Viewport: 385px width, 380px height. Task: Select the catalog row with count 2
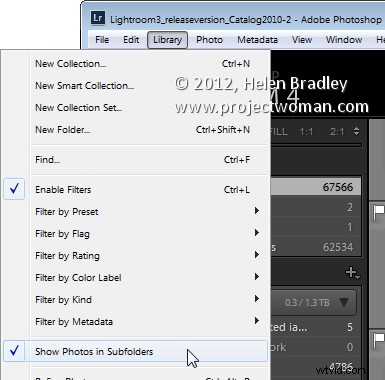pos(316,207)
